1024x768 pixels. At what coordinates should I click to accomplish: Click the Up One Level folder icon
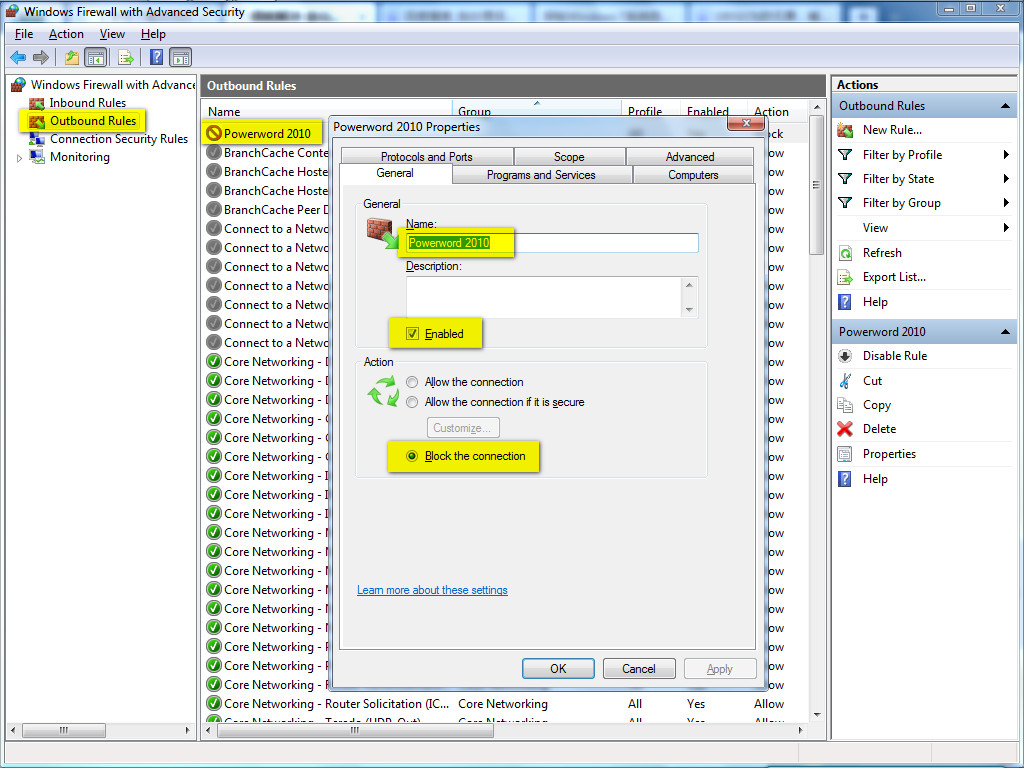point(72,57)
